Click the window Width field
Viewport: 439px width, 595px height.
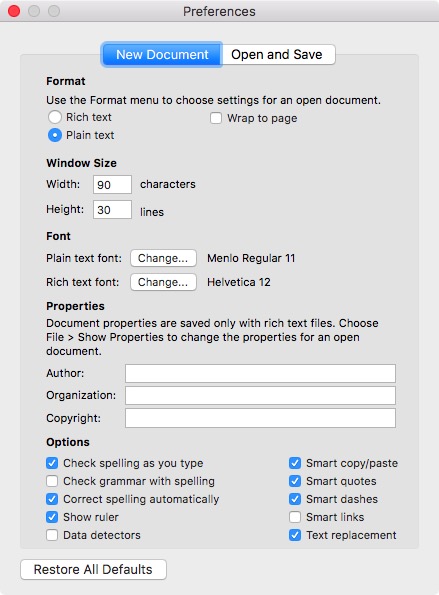112,184
